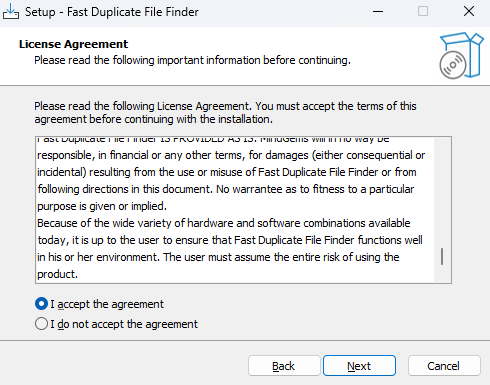490x385 pixels.
Task: Click text "Please read the following important information"
Action: pos(148,60)
